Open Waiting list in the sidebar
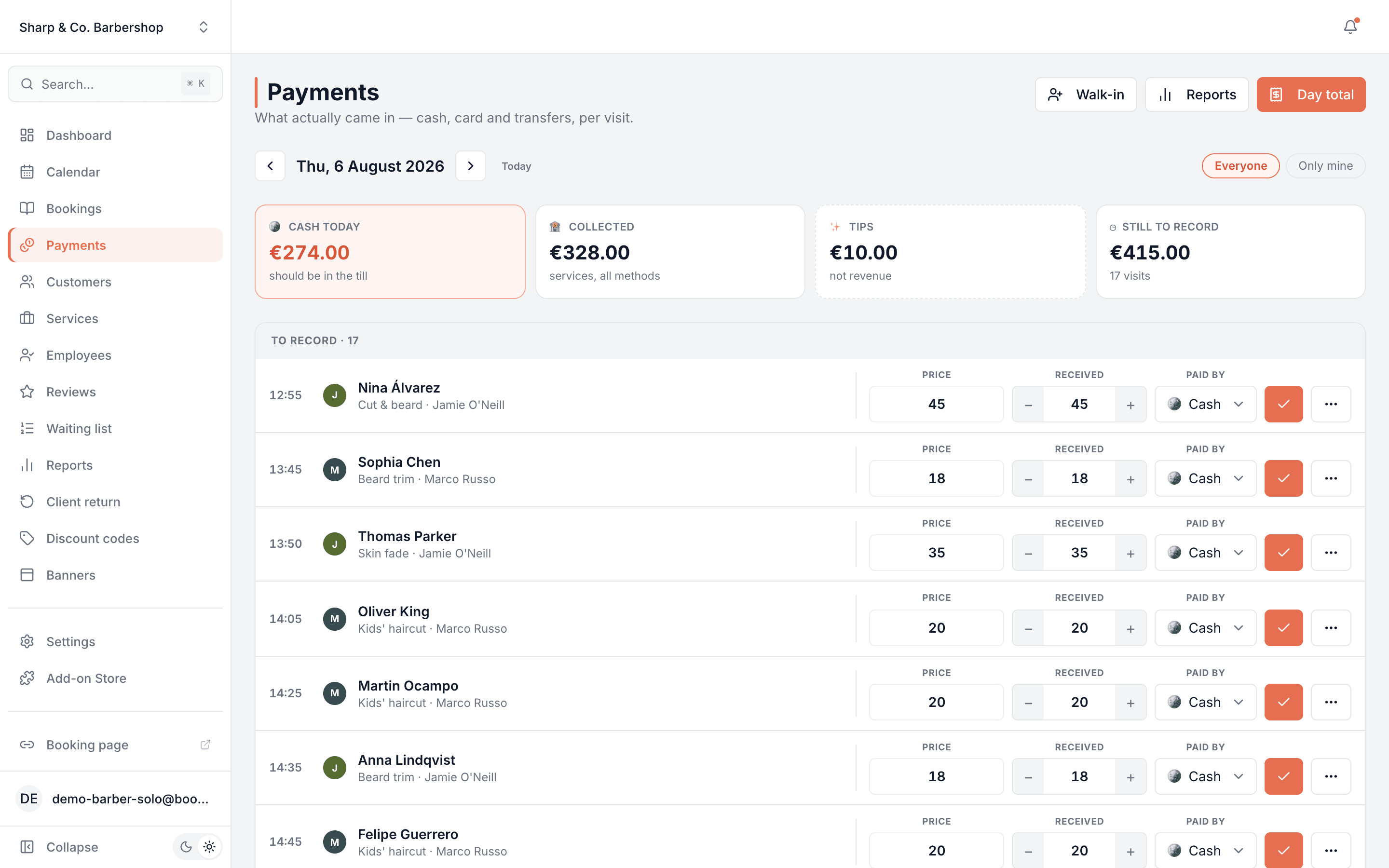 [115, 428]
